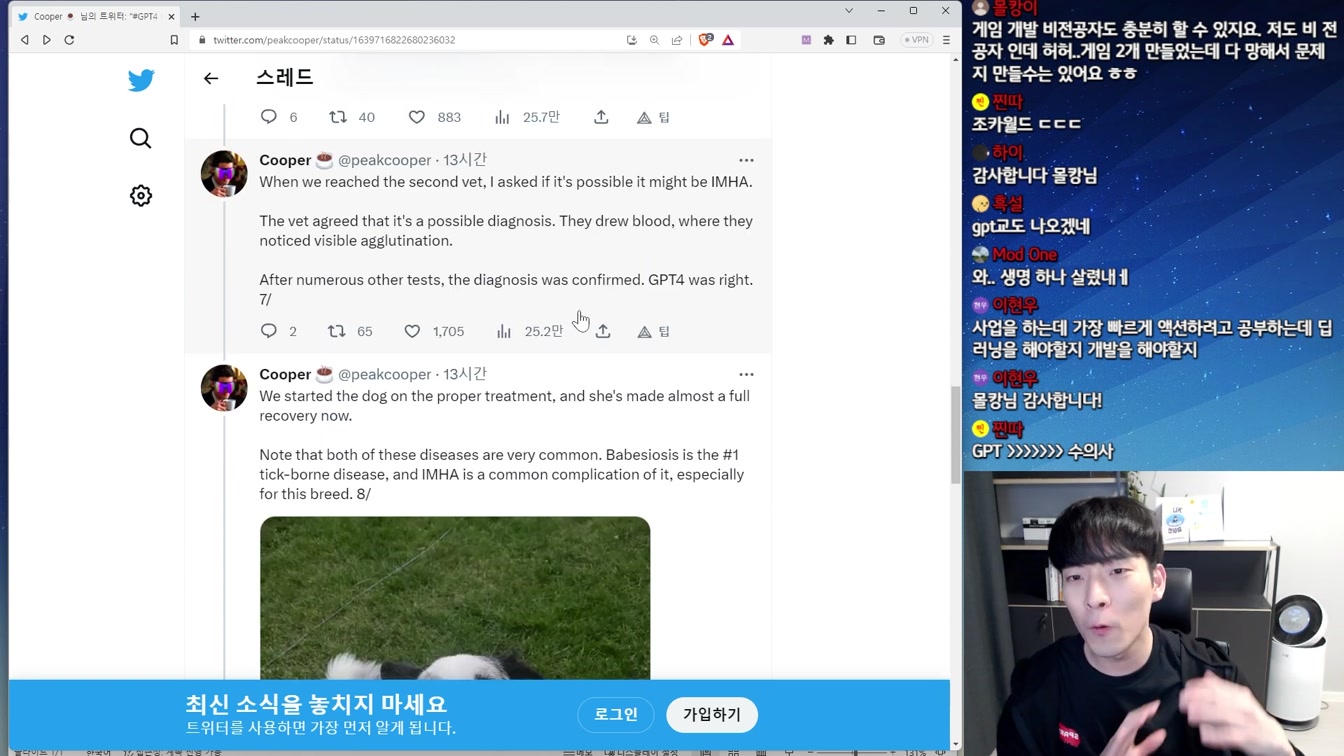The width and height of the screenshot is (1344, 756).
Task: Click Cooper's avatar on the 7/ tweet
Action: coord(224,174)
